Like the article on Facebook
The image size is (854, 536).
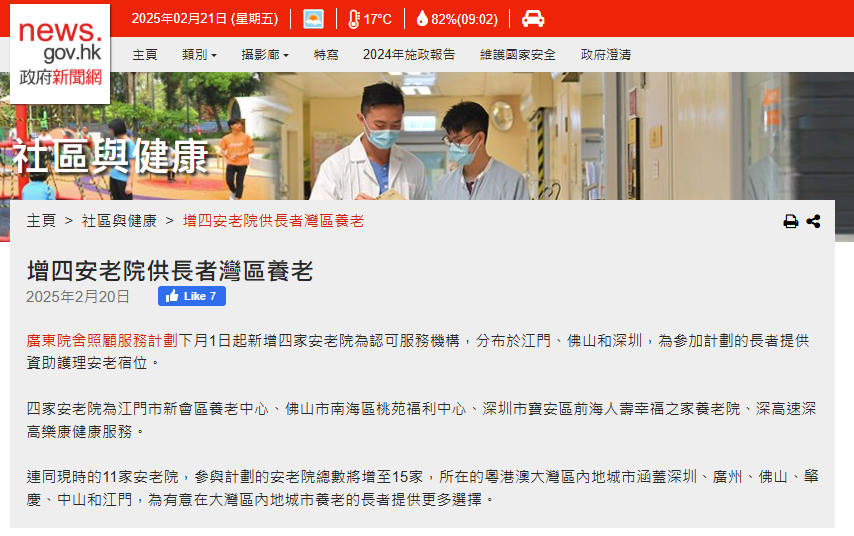tap(192, 296)
